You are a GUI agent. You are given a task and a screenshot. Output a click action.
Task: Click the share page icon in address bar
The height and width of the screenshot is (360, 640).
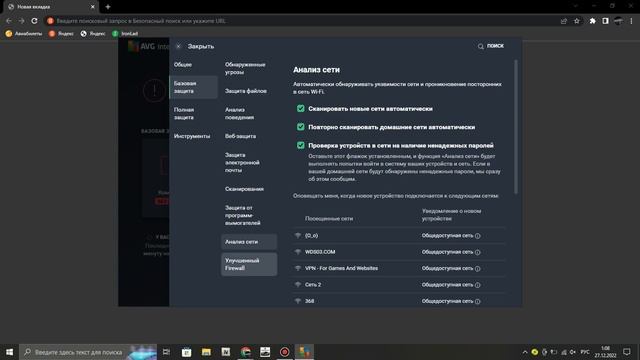click(x=564, y=21)
